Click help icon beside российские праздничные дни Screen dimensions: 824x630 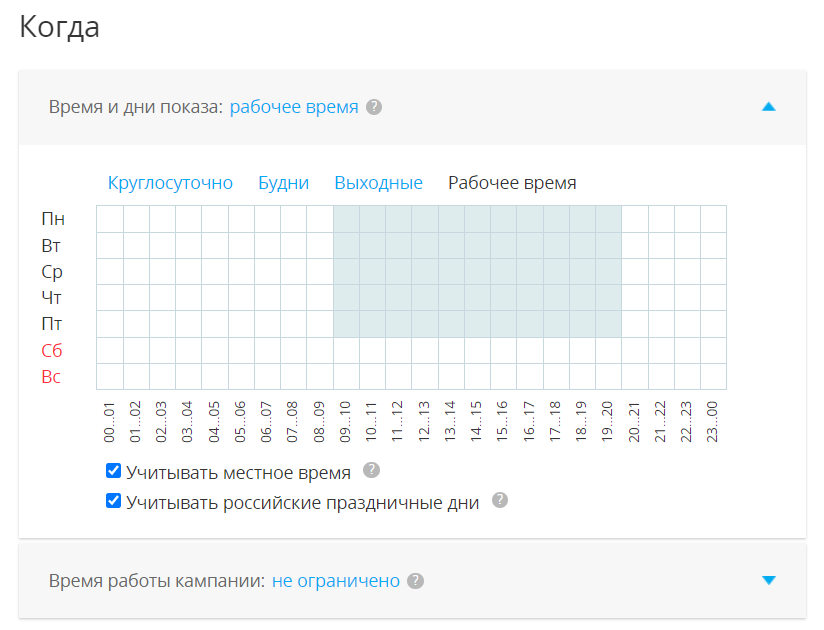coord(500,500)
